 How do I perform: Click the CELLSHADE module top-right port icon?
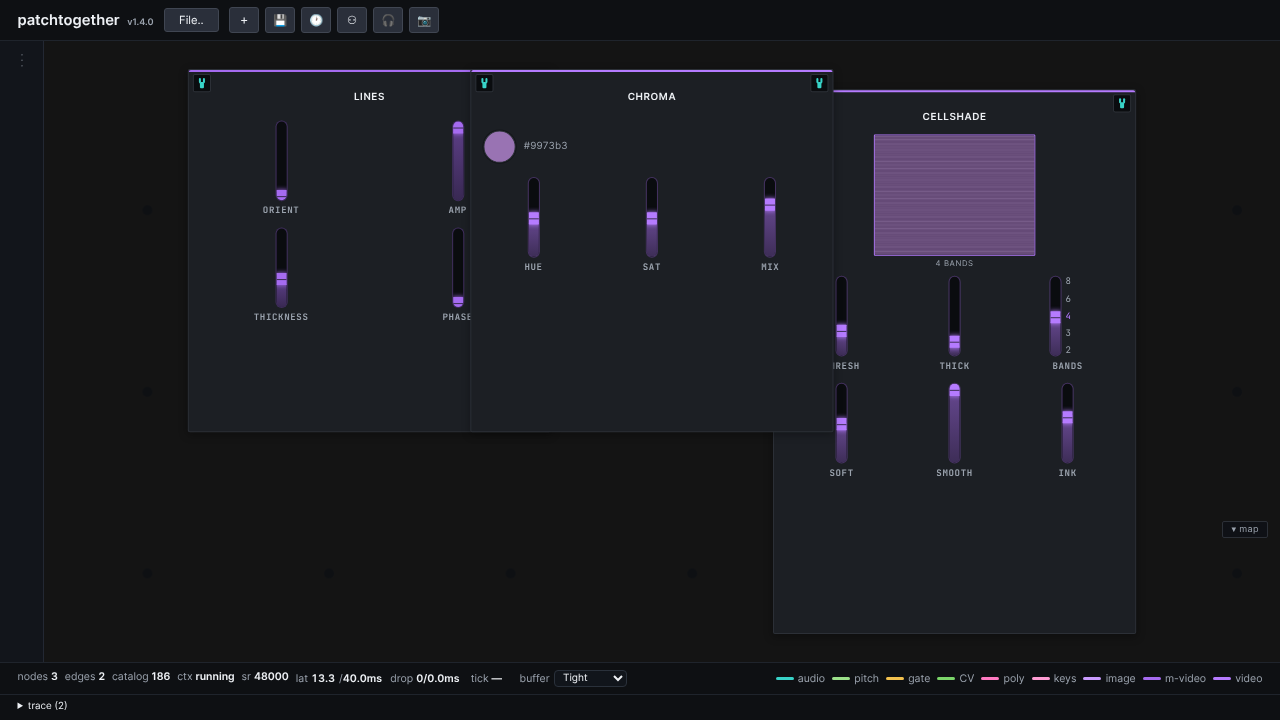[x=1122, y=103]
